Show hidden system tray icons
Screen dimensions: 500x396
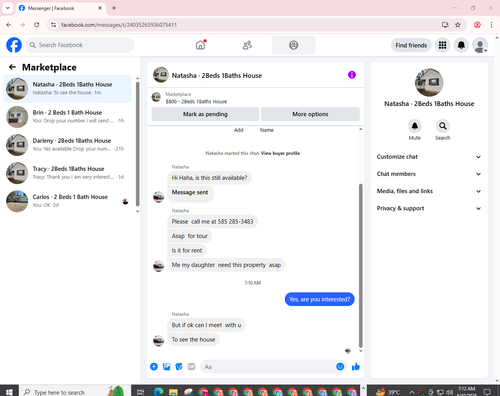tap(412, 392)
